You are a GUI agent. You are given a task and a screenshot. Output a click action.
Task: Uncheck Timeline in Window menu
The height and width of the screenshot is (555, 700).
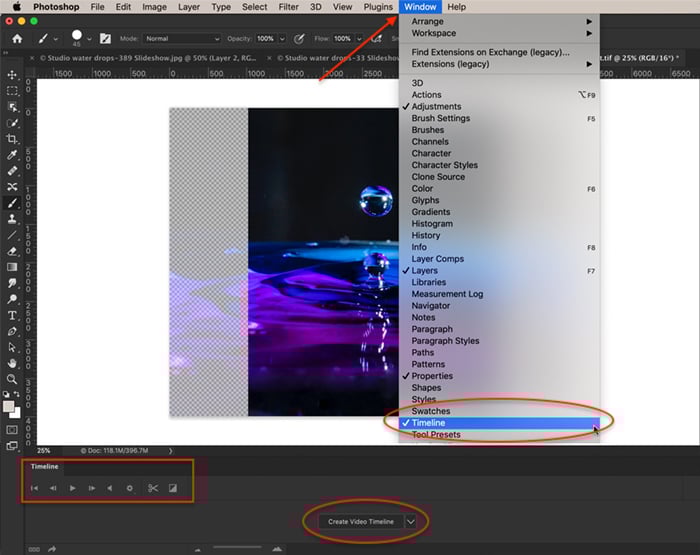coord(499,423)
